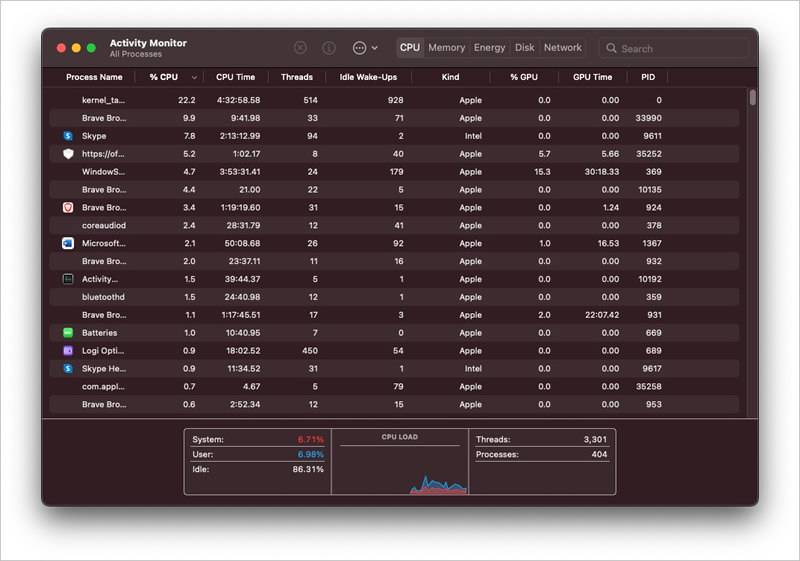This screenshot has height=561, width=800.
Task: Click the vertical scrollbar of the process list
Action: pos(753,97)
